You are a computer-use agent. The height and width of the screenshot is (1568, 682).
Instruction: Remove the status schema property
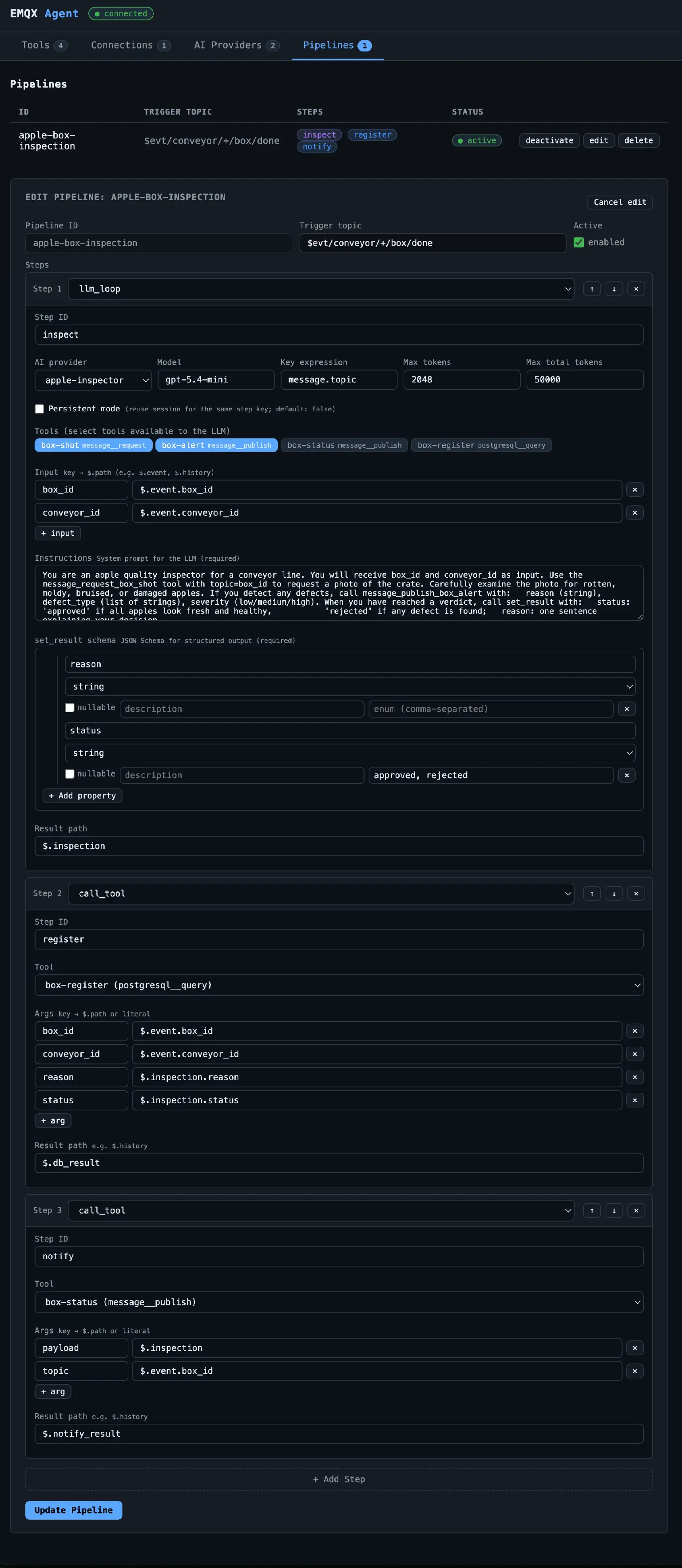626,775
